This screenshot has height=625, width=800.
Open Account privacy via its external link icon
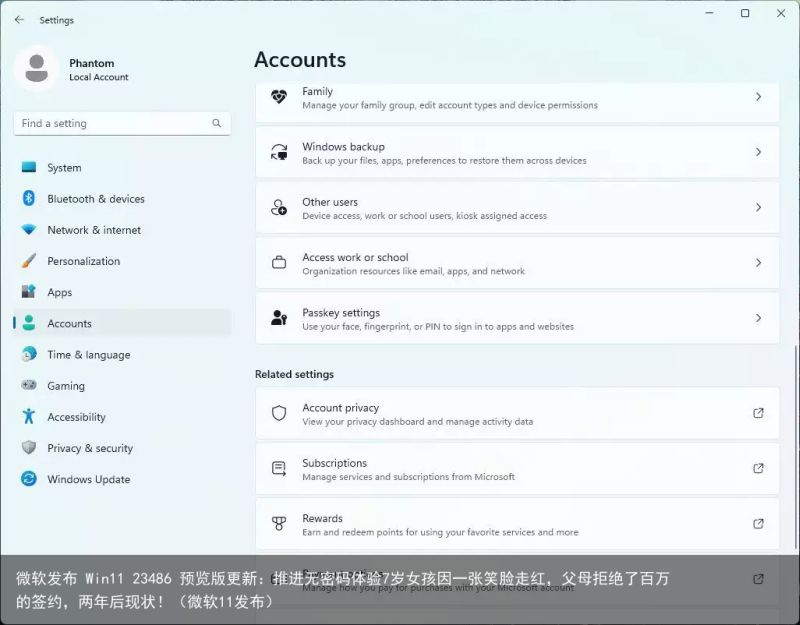(x=758, y=413)
